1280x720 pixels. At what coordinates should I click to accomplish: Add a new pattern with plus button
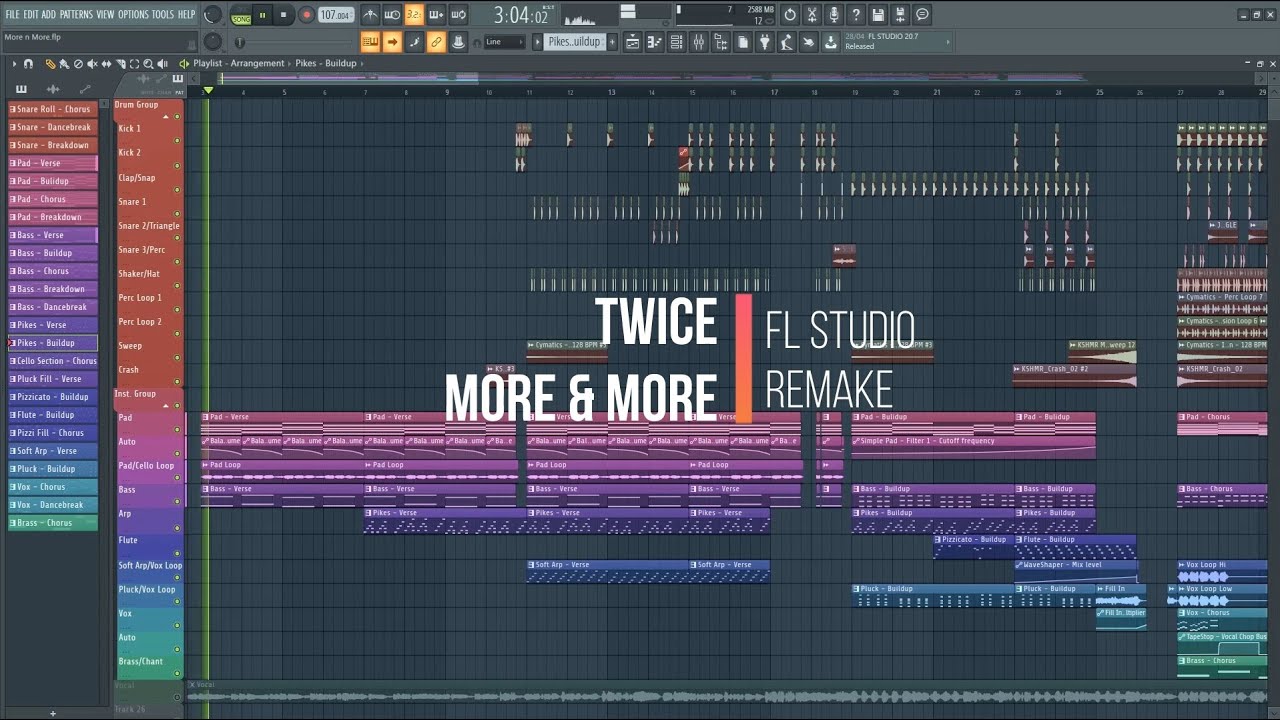[612, 42]
